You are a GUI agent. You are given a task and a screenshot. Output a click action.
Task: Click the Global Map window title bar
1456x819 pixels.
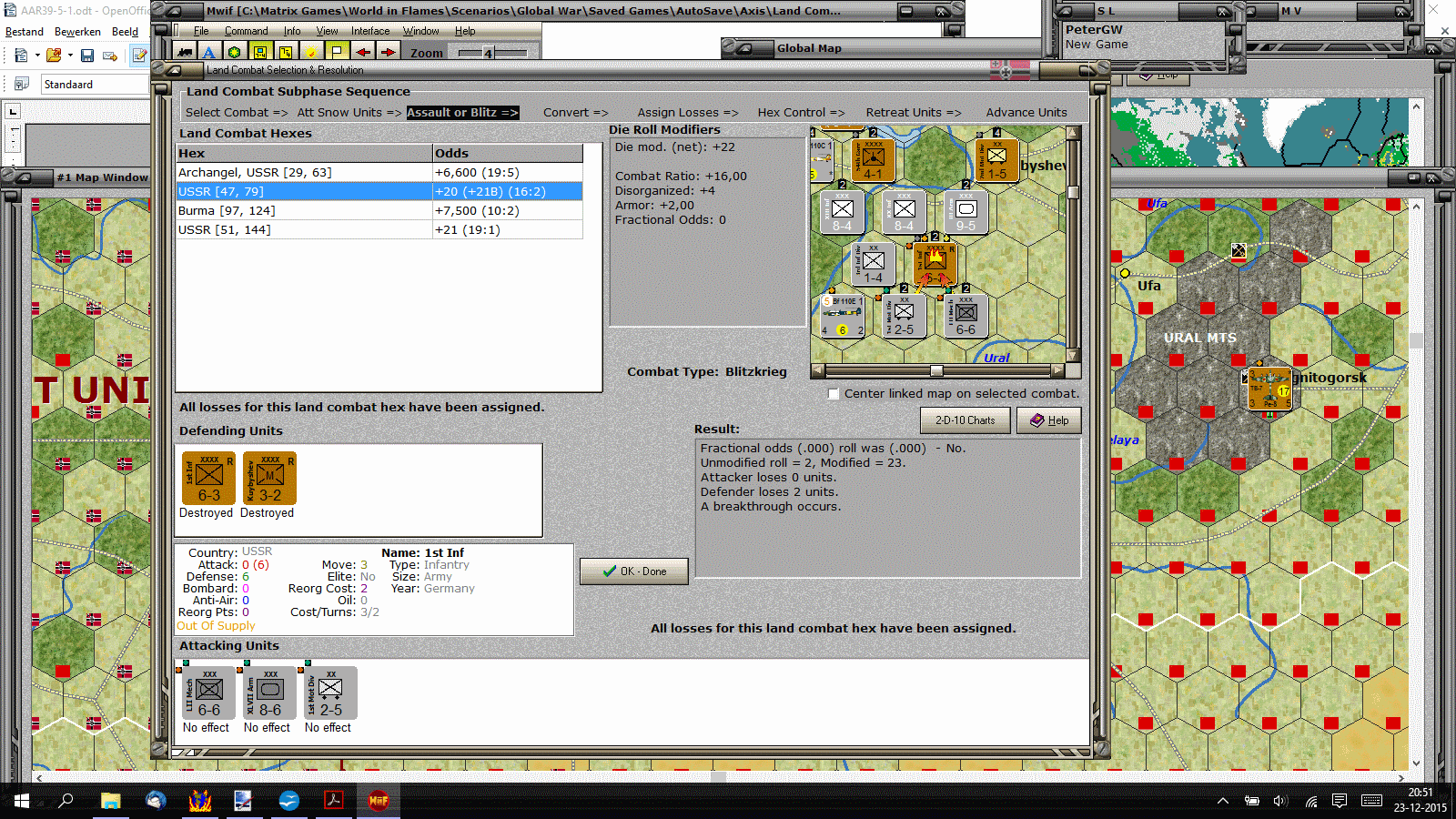pyautogui.click(x=883, y=48)
